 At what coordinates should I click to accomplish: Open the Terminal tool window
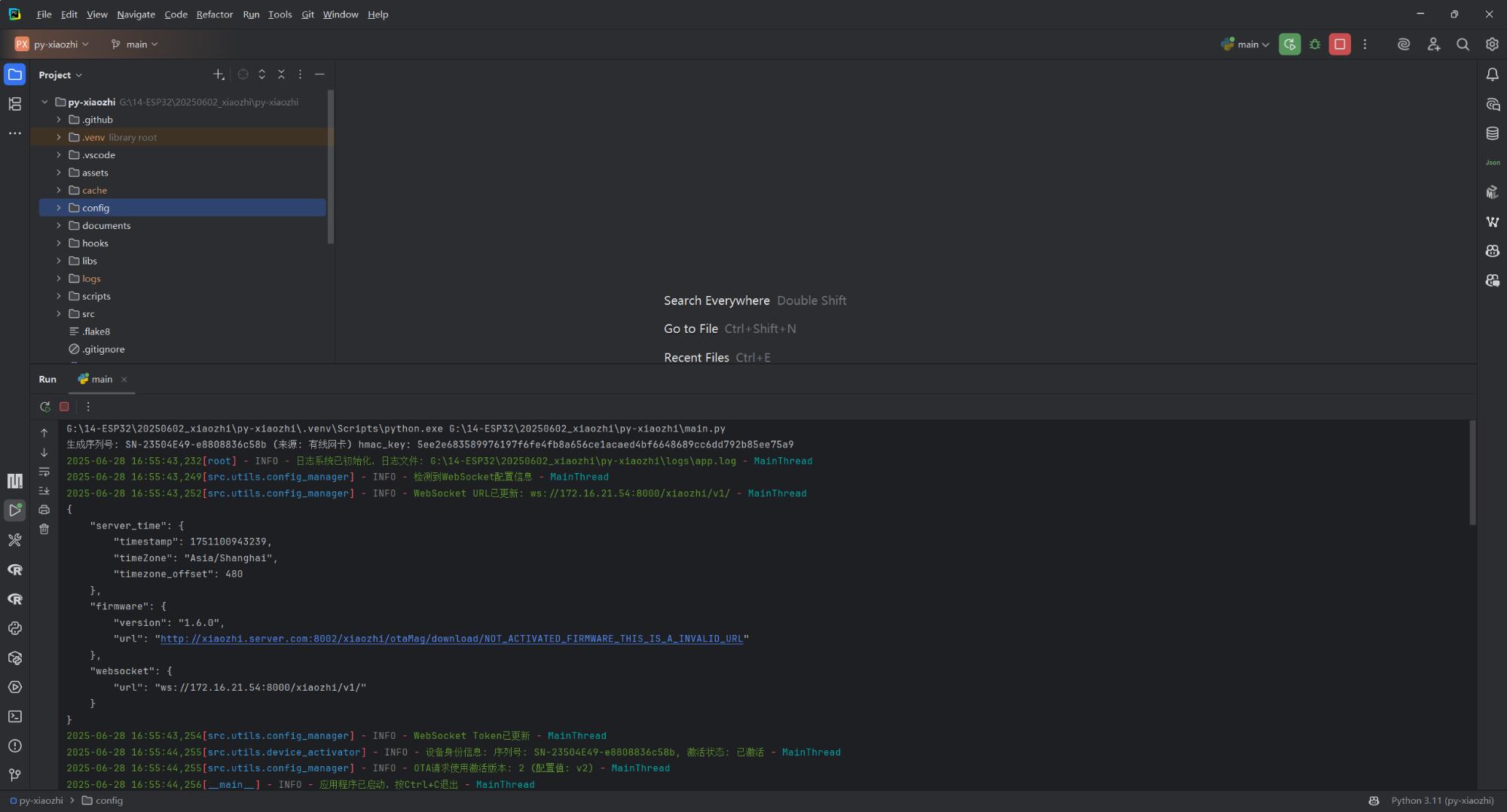pyautogui.click(x=14, y=716)
